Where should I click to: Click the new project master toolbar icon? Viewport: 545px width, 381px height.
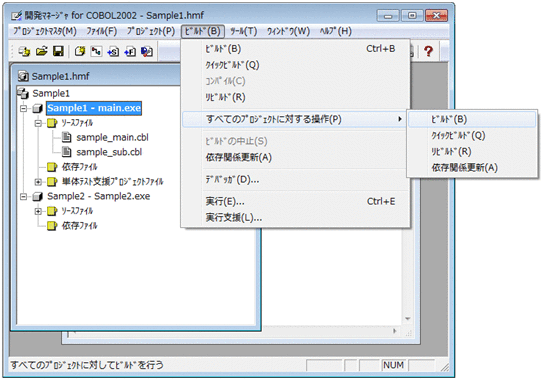click(24, 51)
